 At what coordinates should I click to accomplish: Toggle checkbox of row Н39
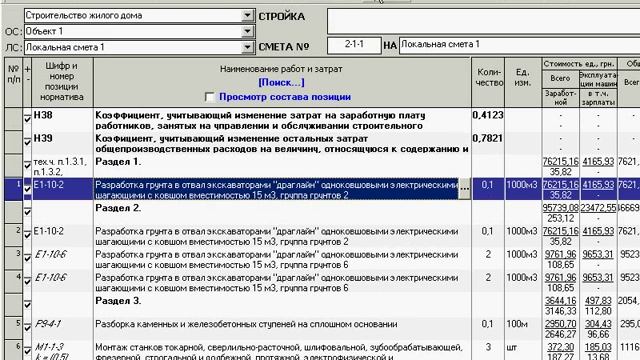tap(27, 142)
